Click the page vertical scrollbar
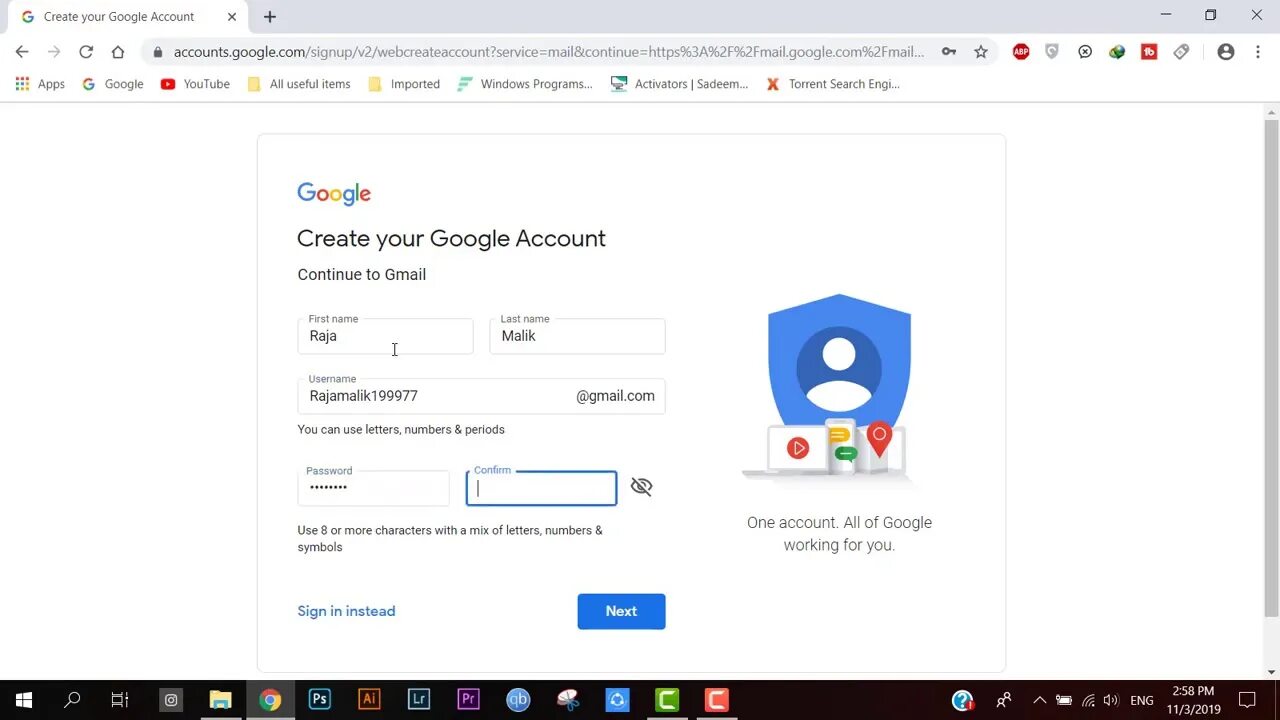 [1271, 368]
